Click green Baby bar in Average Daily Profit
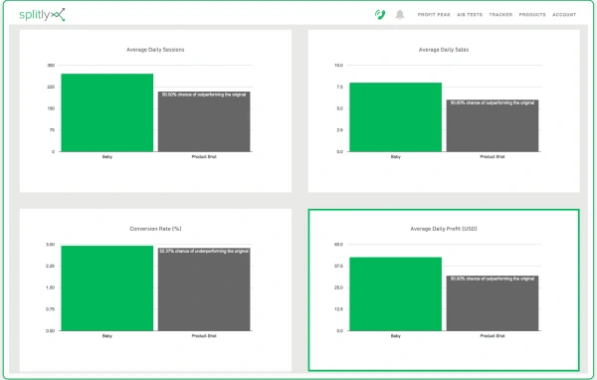 click(x=396, y=294)
